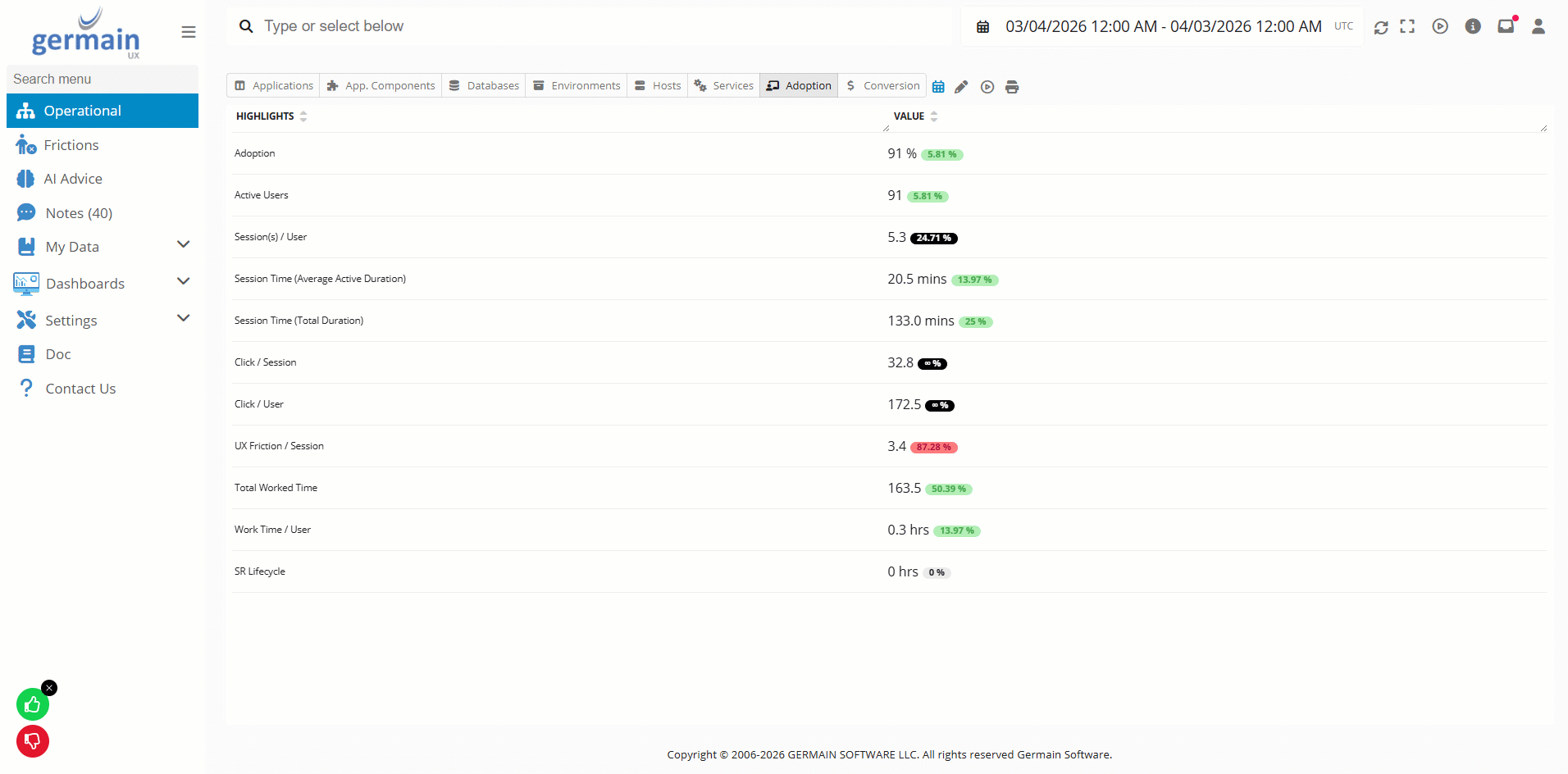
Task: Select the pencil edit icon on the toolbar
Action: coord(961,86)
